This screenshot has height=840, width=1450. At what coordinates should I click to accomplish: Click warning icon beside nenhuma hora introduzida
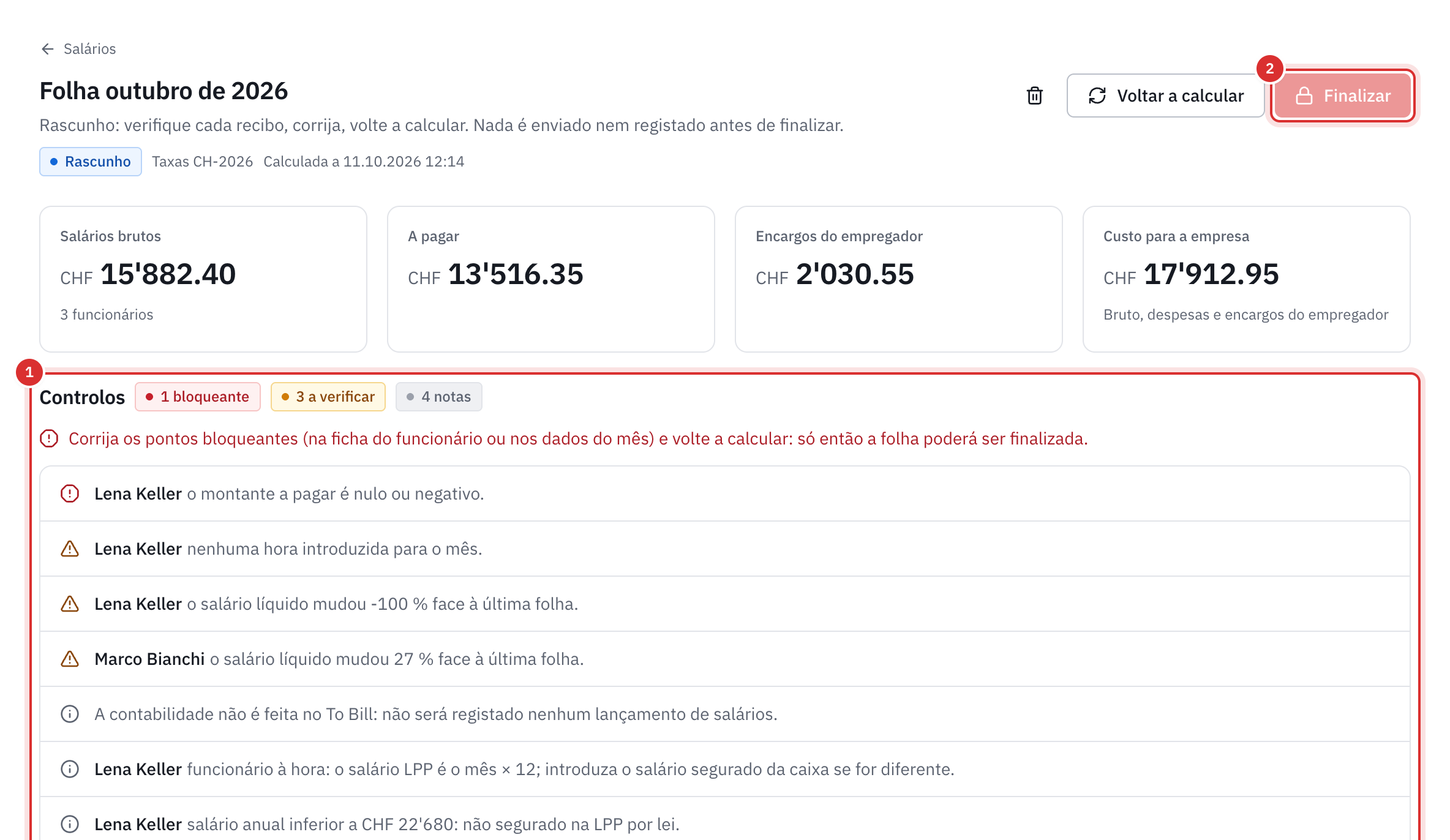[70, 549]
